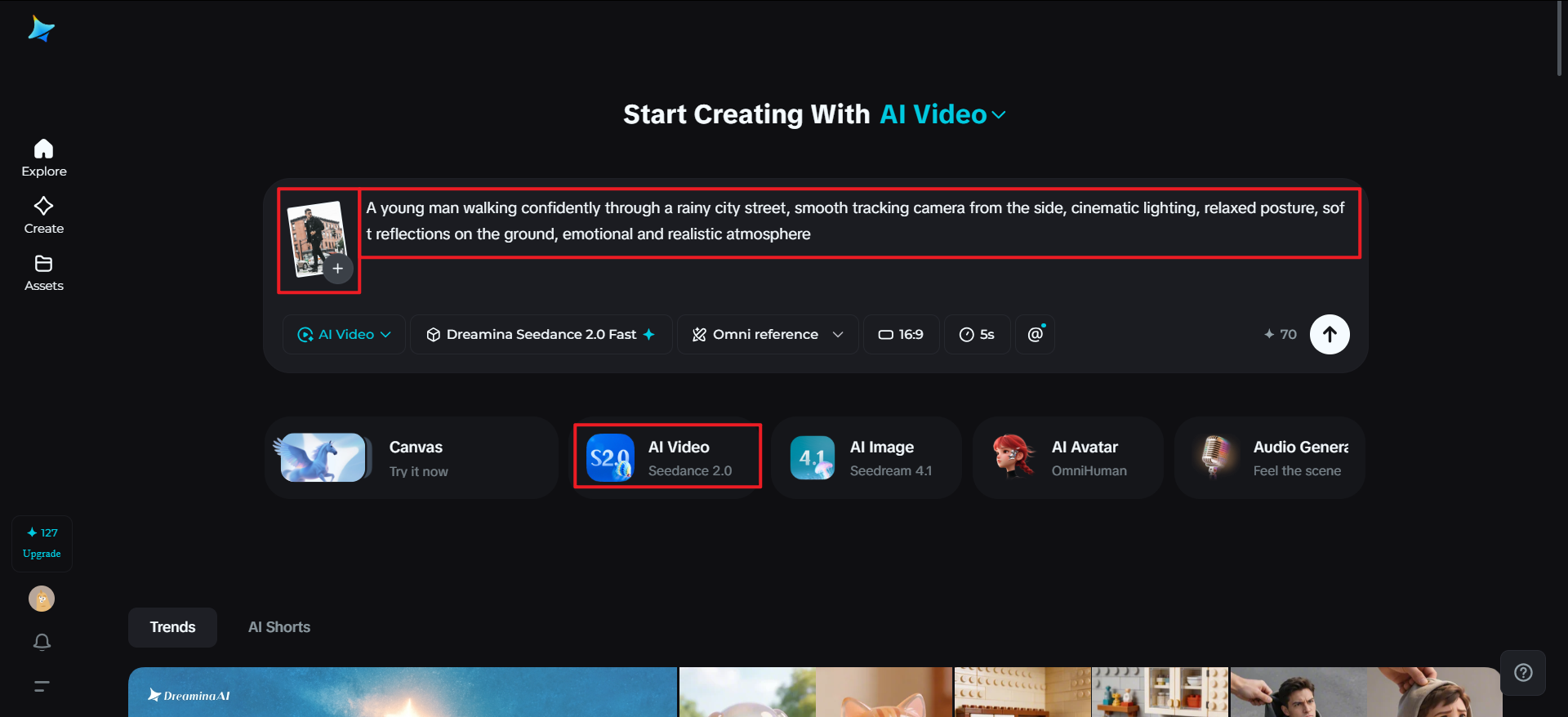1568x717 pixels.
Task: Choose the Dreamina Seedance 2.0 Fast model
Action: click(541, 334)
